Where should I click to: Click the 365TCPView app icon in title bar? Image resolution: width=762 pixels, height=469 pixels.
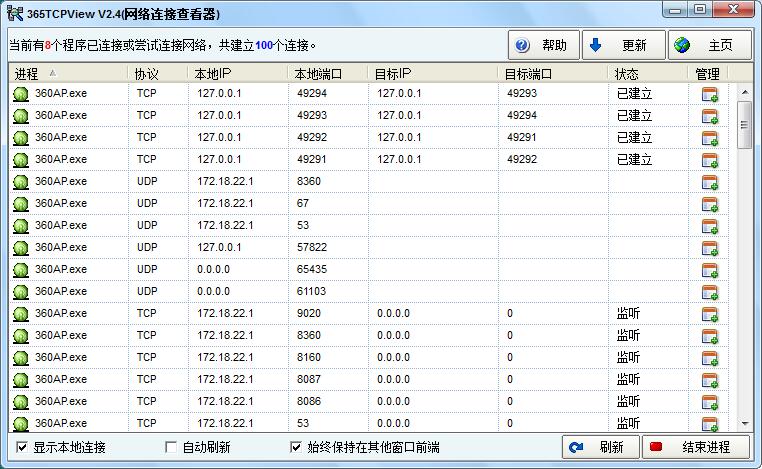coord(15,13)
